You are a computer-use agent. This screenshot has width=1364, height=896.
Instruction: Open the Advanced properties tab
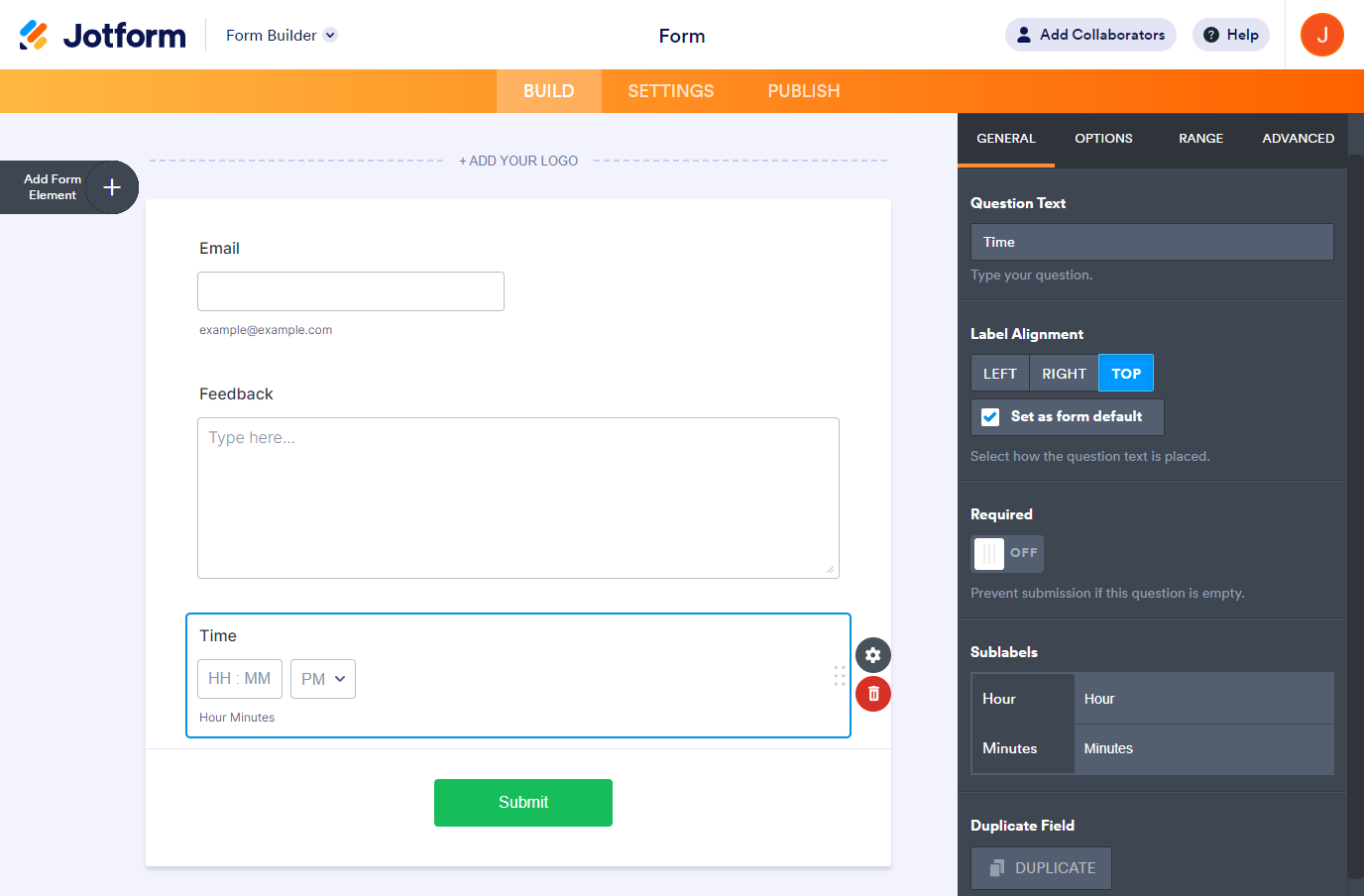point(1299,139)
